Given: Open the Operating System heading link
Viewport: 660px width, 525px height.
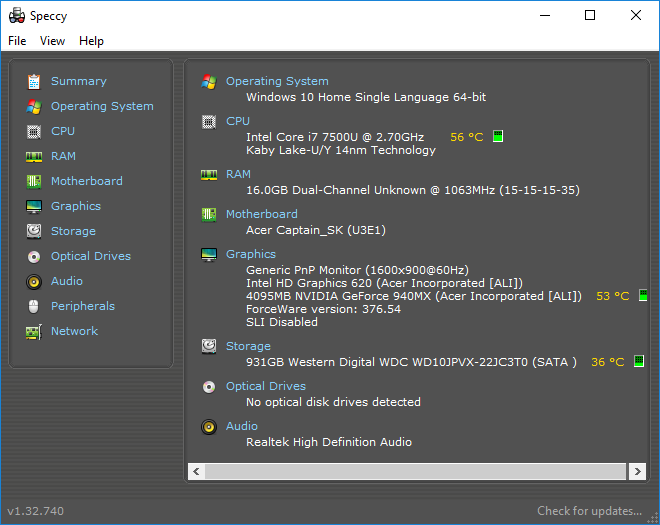Looking at the screenshot, I should tap(277, 81).
